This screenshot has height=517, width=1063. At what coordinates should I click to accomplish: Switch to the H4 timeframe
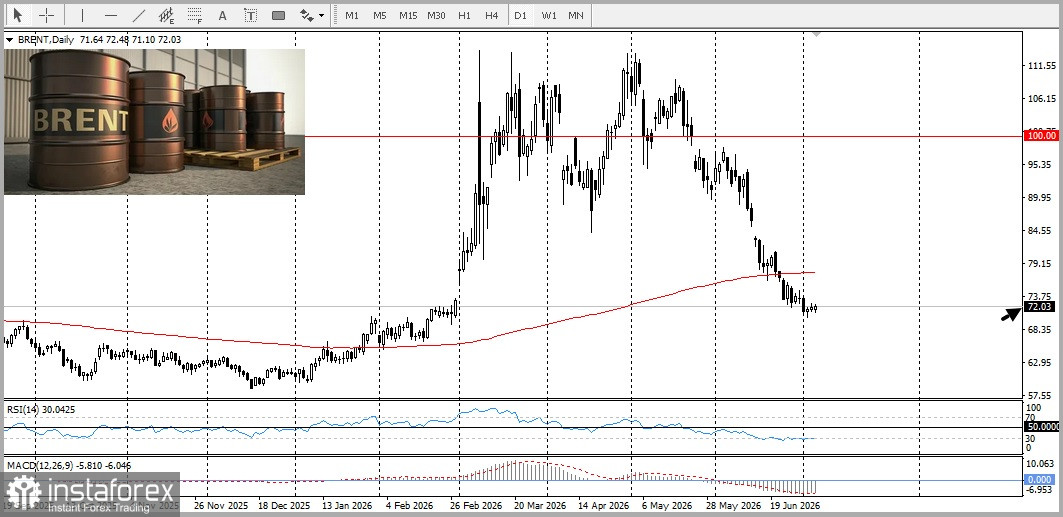pyautogui.click(x=492, y=15)
